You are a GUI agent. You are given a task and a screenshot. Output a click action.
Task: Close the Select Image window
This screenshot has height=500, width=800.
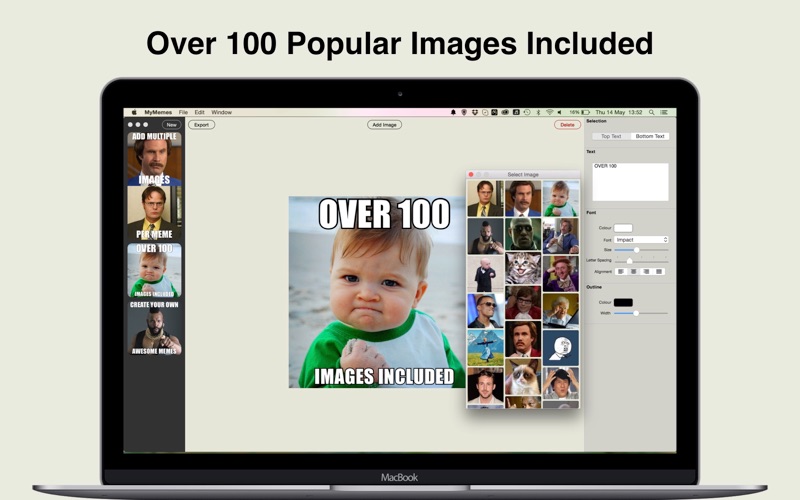click(x=471, y=174)
